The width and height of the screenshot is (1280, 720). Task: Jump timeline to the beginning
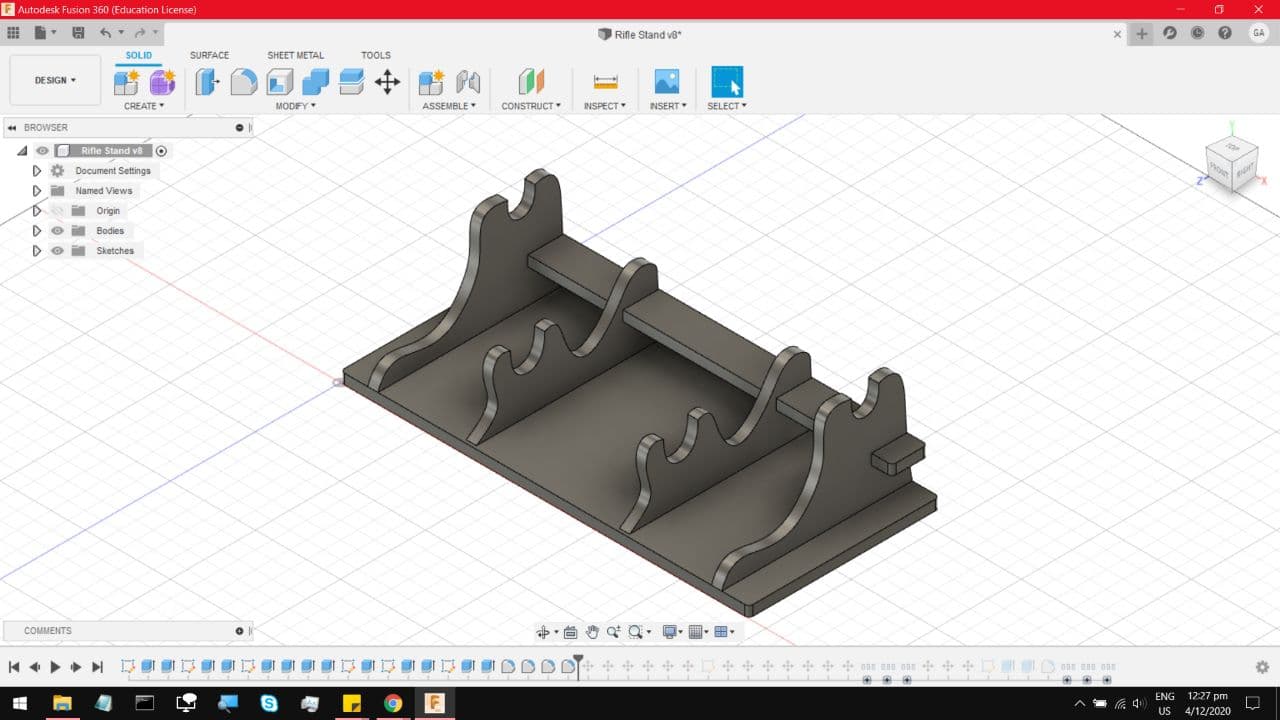click(14, 667)
